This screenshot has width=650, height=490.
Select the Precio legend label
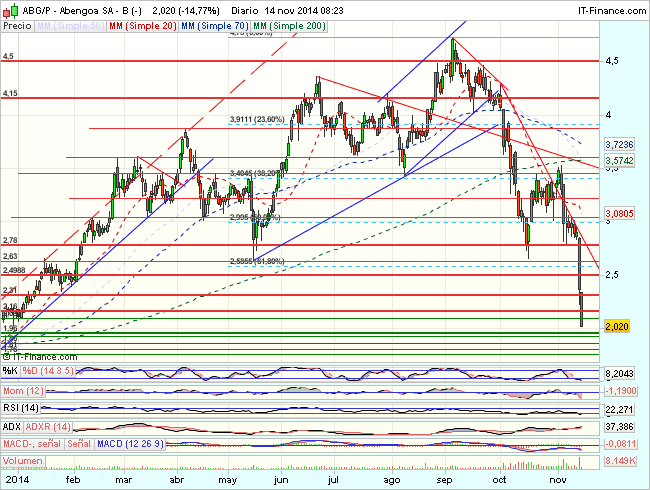click(17, 26)
